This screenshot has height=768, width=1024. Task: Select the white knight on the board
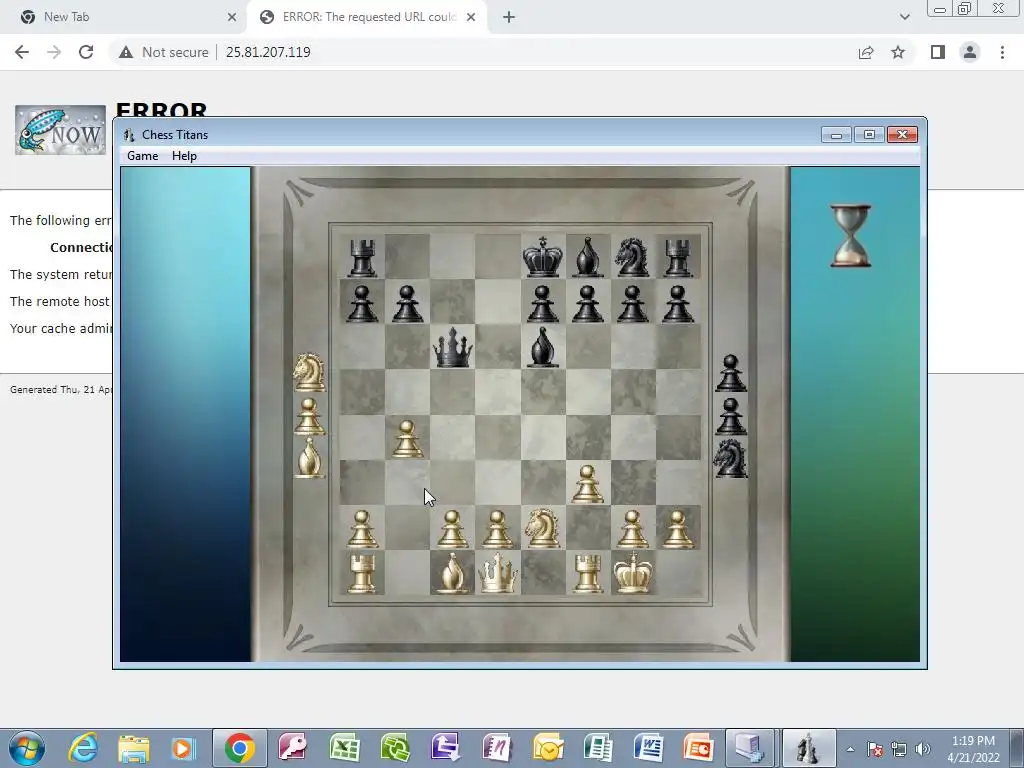tap(543, 528)
